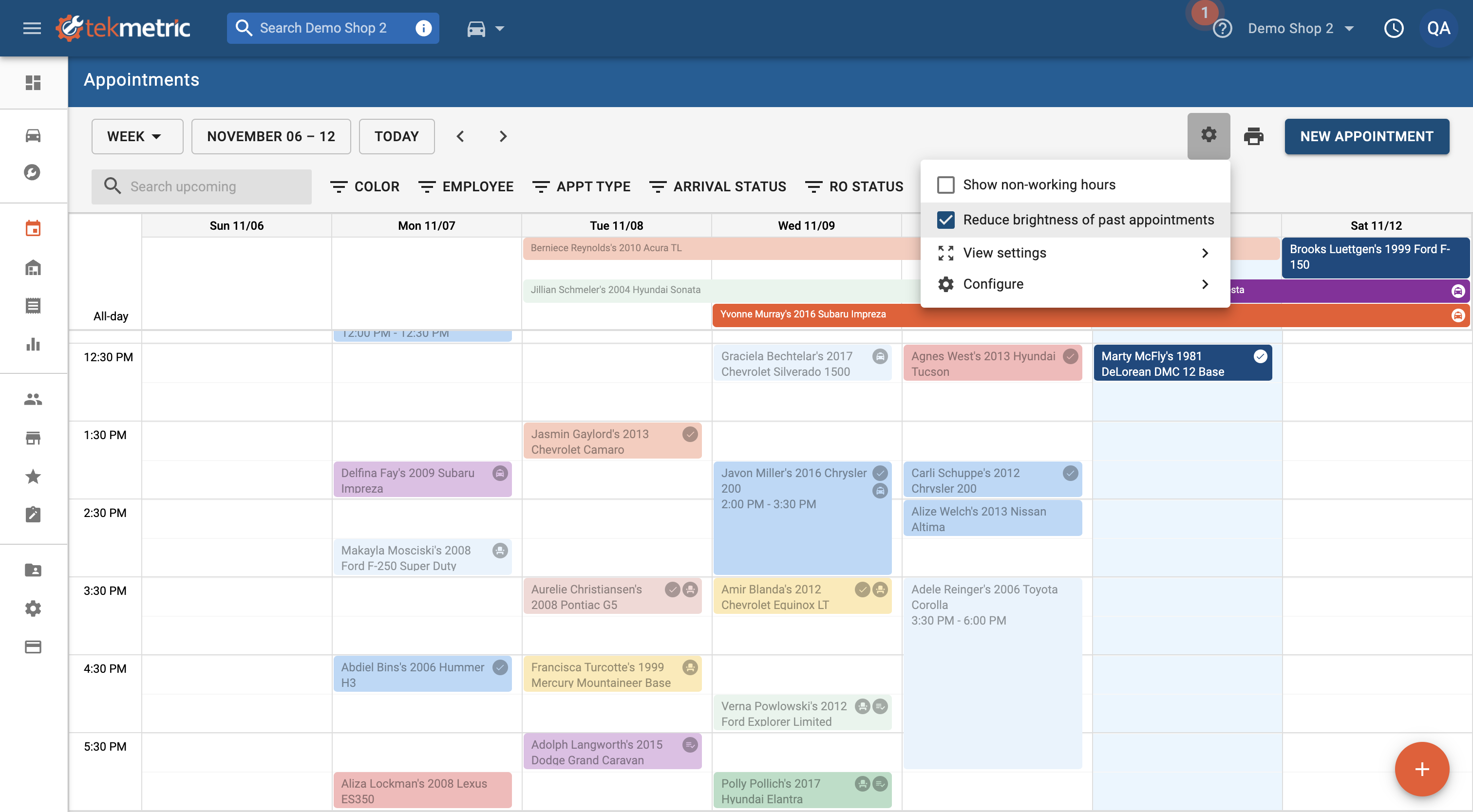This screenshot has height=812, width=1473.
Task: Open the reports bar chart icon in sidebar
Action: tap(33, 344)
